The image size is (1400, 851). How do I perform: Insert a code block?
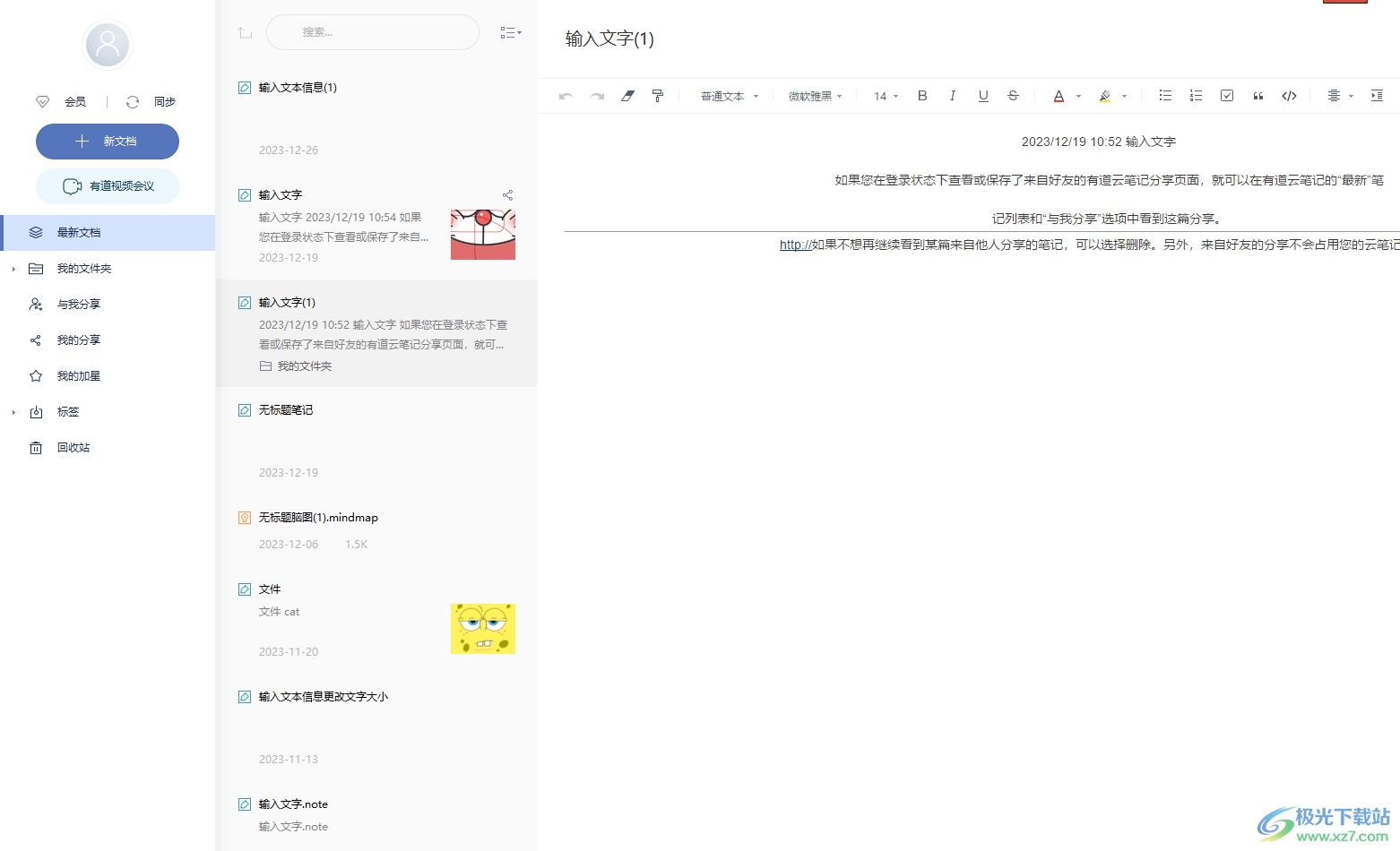1289,96
